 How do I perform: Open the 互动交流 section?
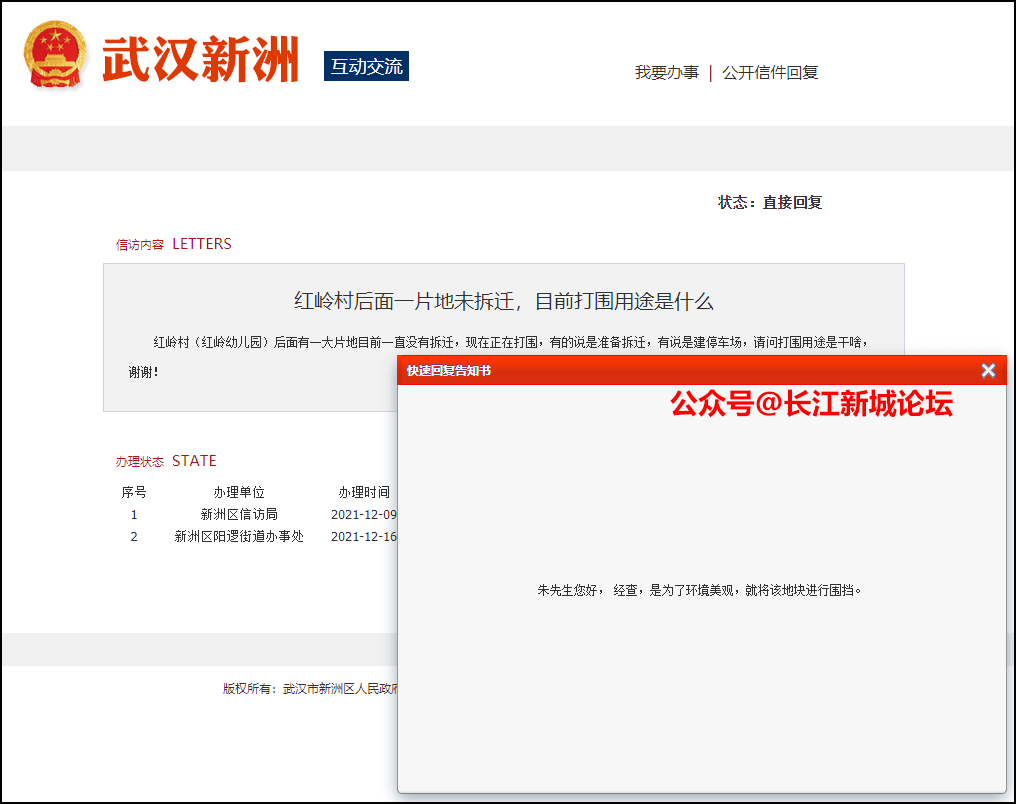coord(364,65)
